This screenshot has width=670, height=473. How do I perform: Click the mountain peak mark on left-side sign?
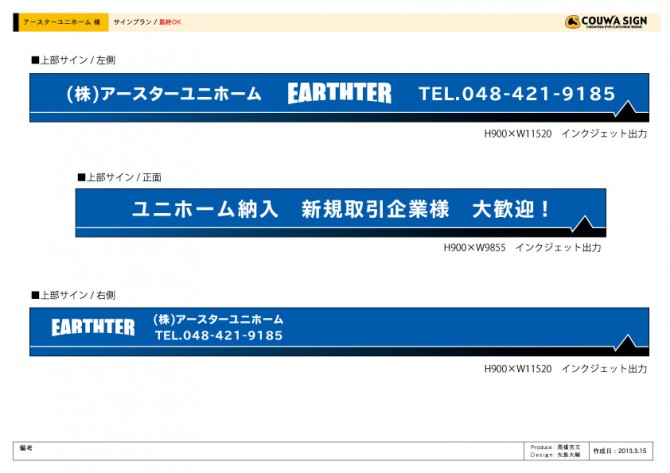[626, 109]
